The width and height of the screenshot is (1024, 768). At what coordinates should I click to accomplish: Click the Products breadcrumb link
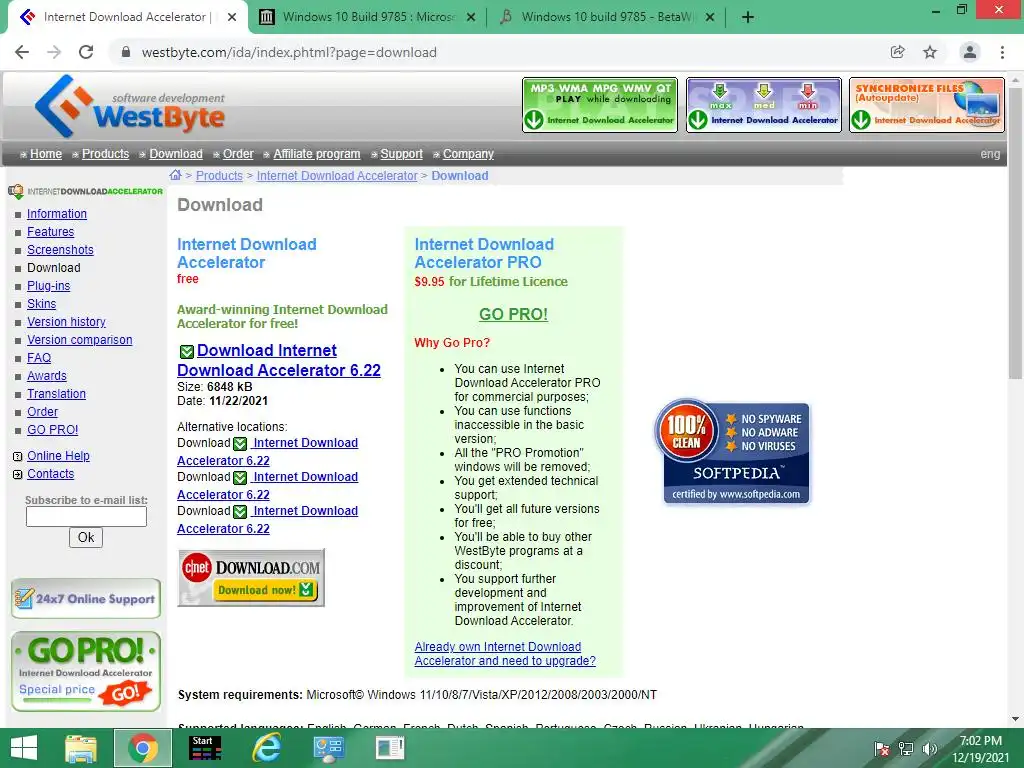219,176
